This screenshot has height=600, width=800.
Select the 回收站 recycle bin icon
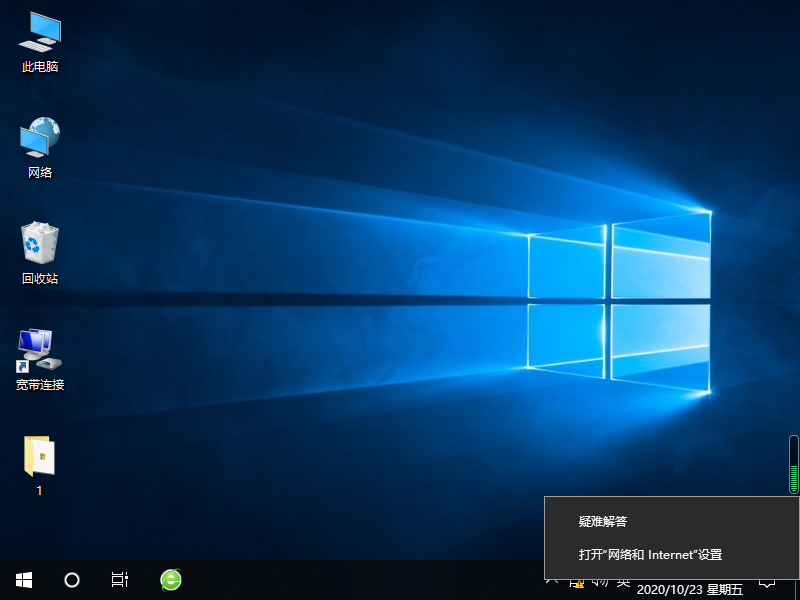[38, 250]
